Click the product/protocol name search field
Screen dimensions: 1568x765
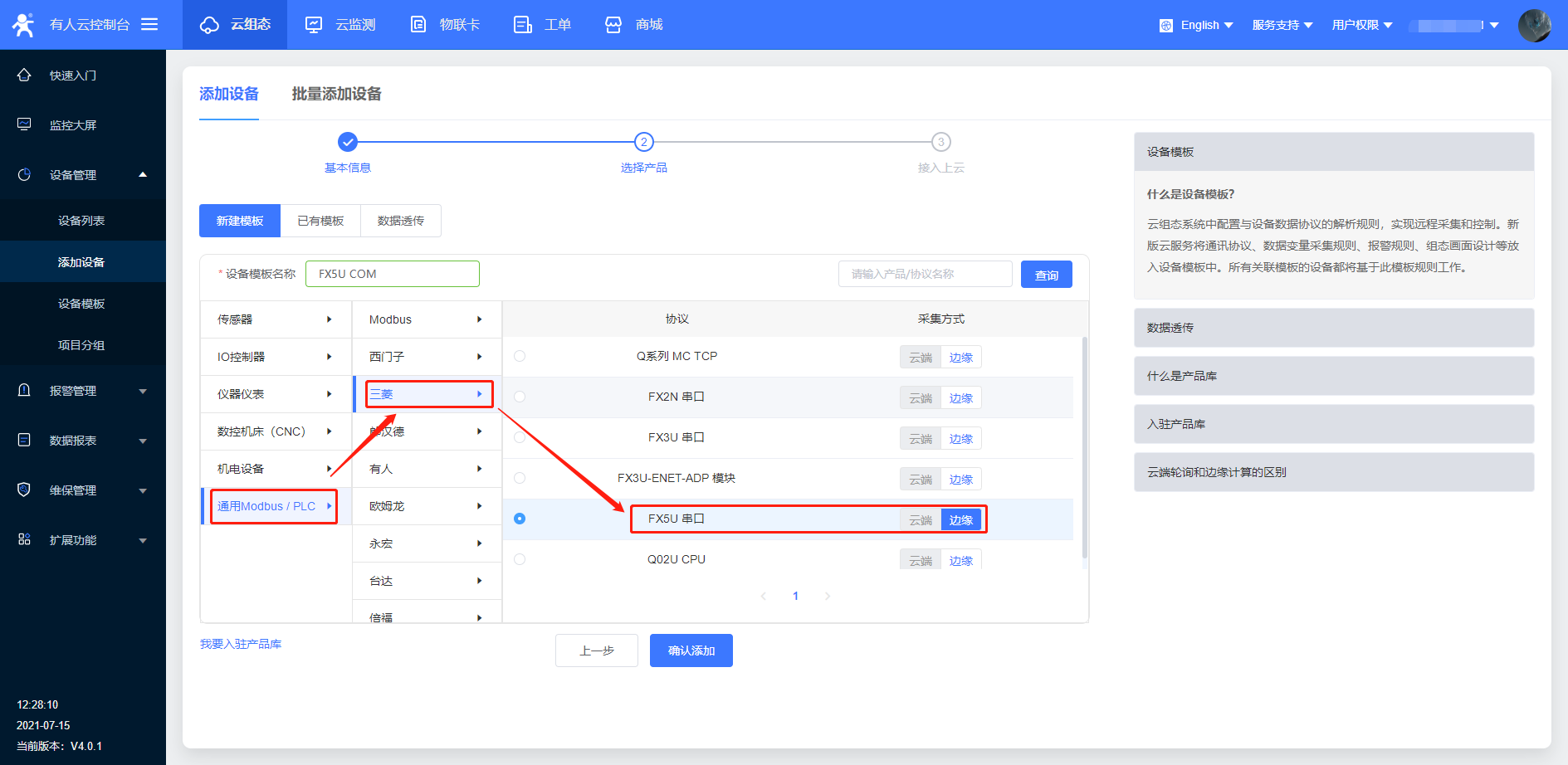pyautogui.click(x=925, y=274)
